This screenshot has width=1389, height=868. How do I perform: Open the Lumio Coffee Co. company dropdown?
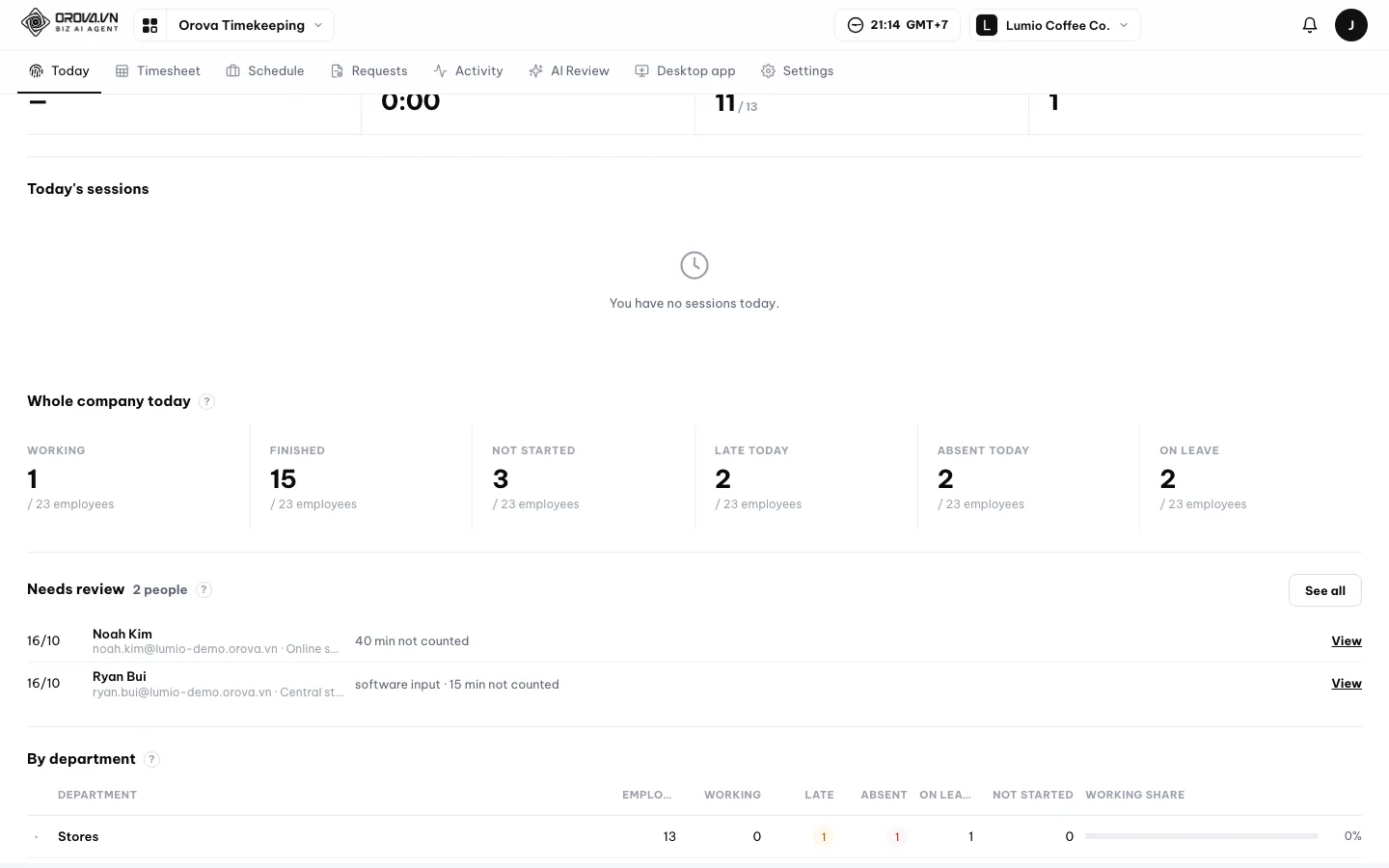tap(1055, 25)
